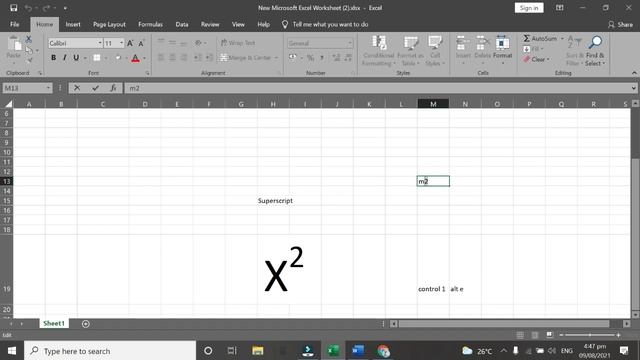Open the Format cells menu

[x=502, y=51]
